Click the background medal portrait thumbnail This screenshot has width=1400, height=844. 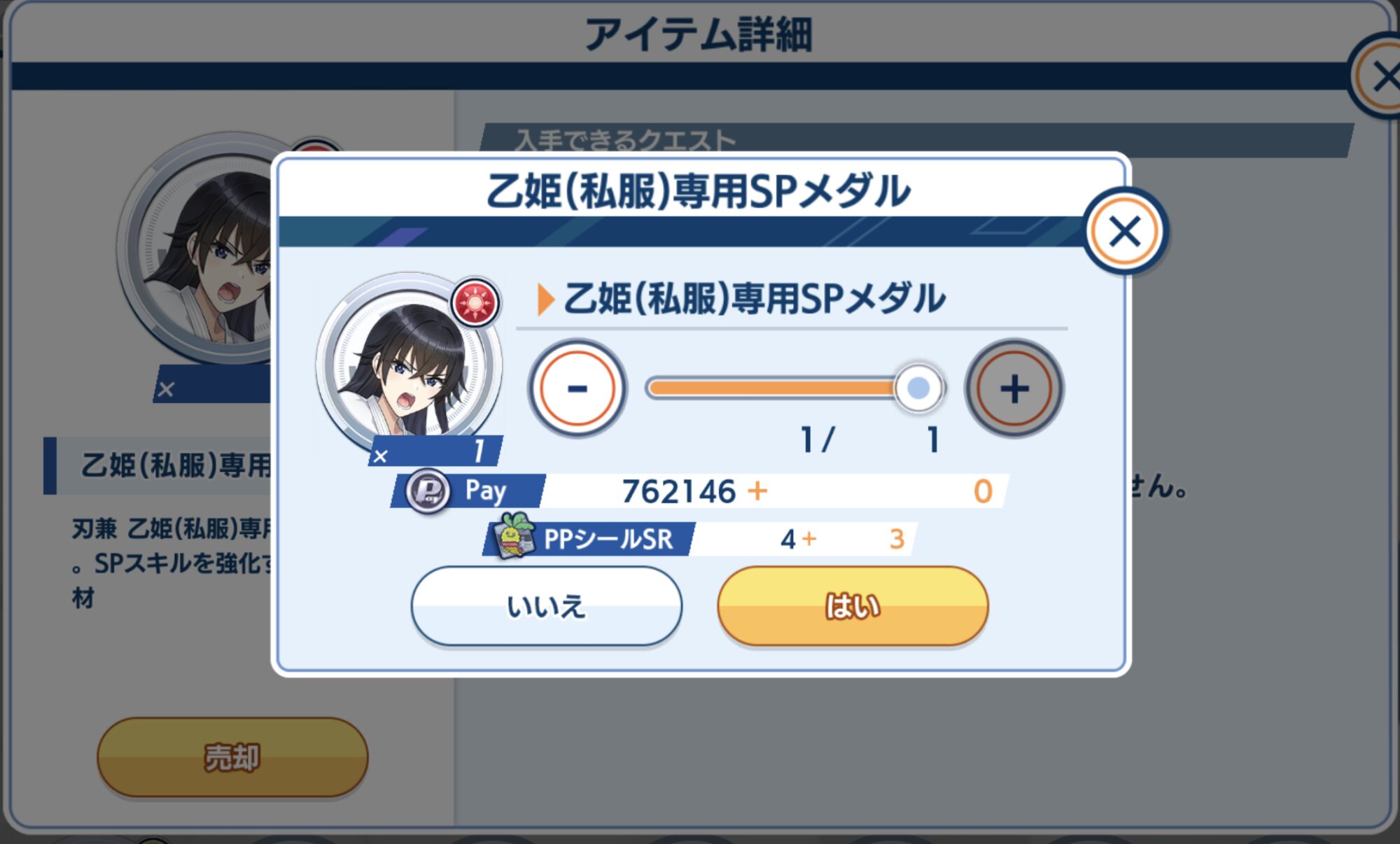[203, 248]
